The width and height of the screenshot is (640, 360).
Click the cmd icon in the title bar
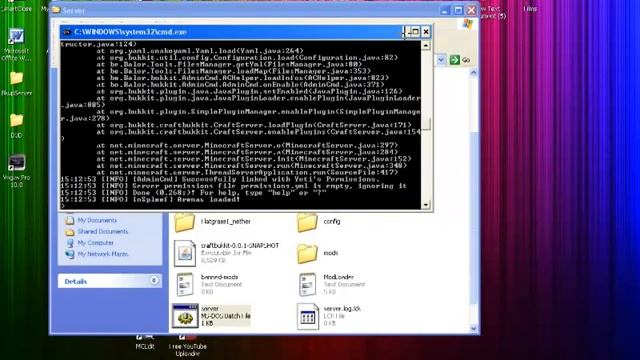point(67,32)
